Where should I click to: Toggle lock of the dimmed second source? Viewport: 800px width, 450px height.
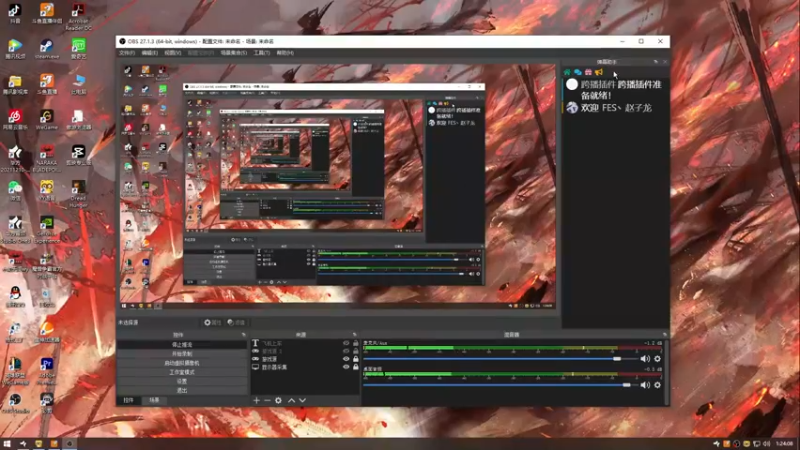356,351
